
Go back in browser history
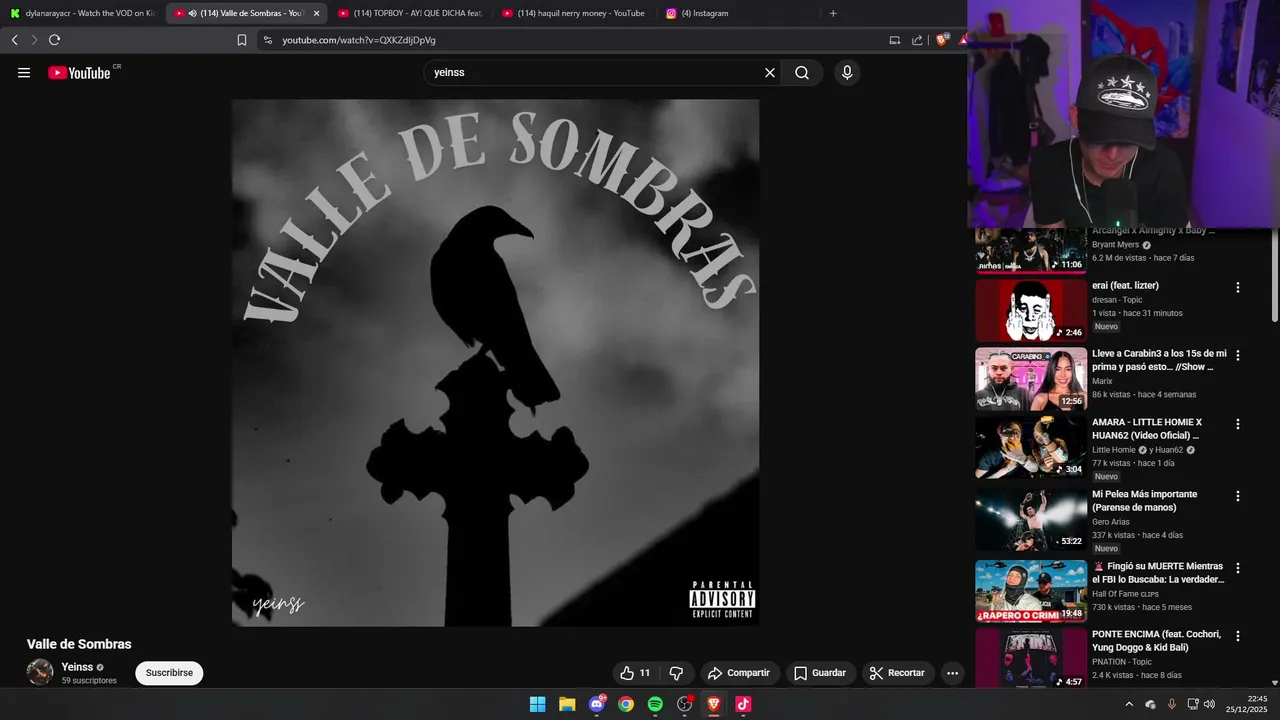point(14,40)
